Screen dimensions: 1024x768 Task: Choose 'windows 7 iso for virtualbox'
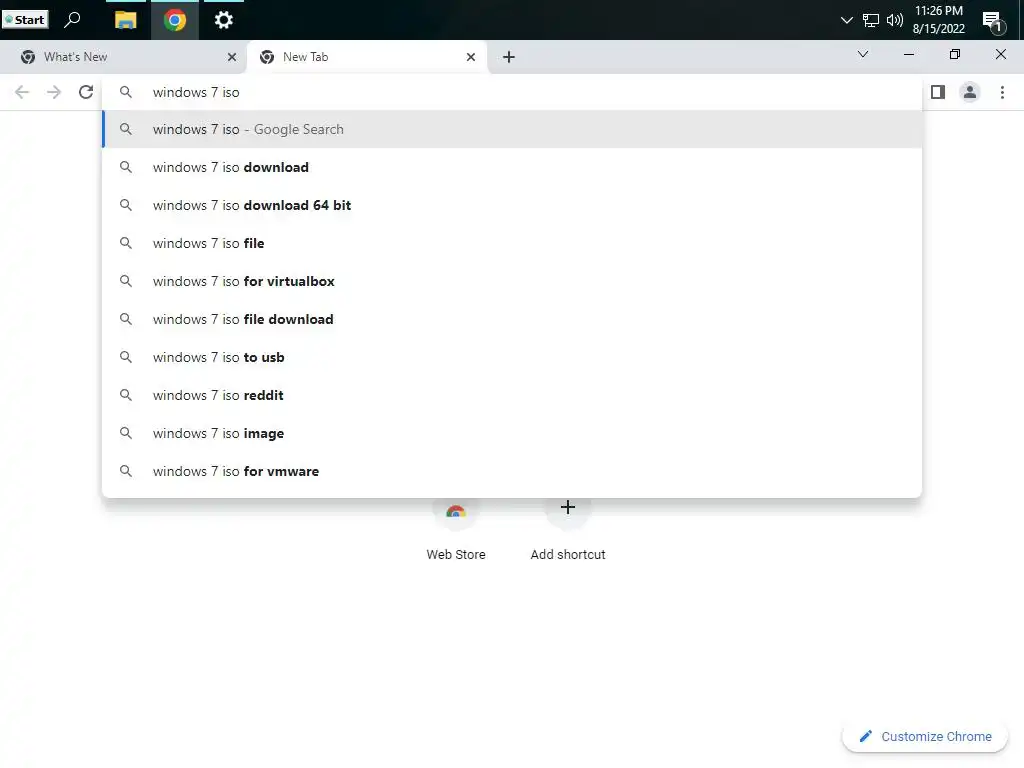tap(512, 281)
